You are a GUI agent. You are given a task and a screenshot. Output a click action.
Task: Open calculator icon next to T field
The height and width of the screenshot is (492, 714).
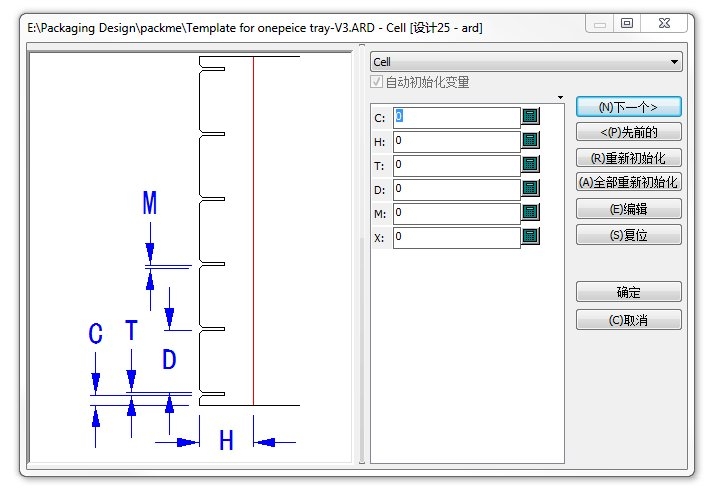(x=530, y=164)
